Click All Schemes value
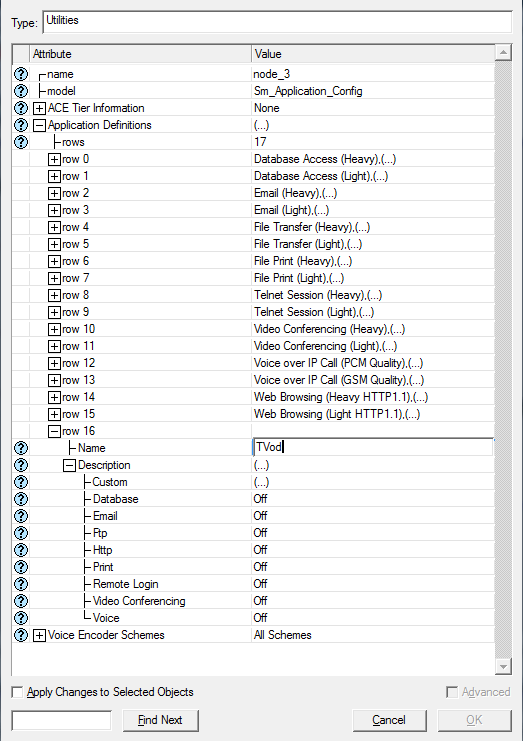 pyautogui.click(x=283, y=635)
